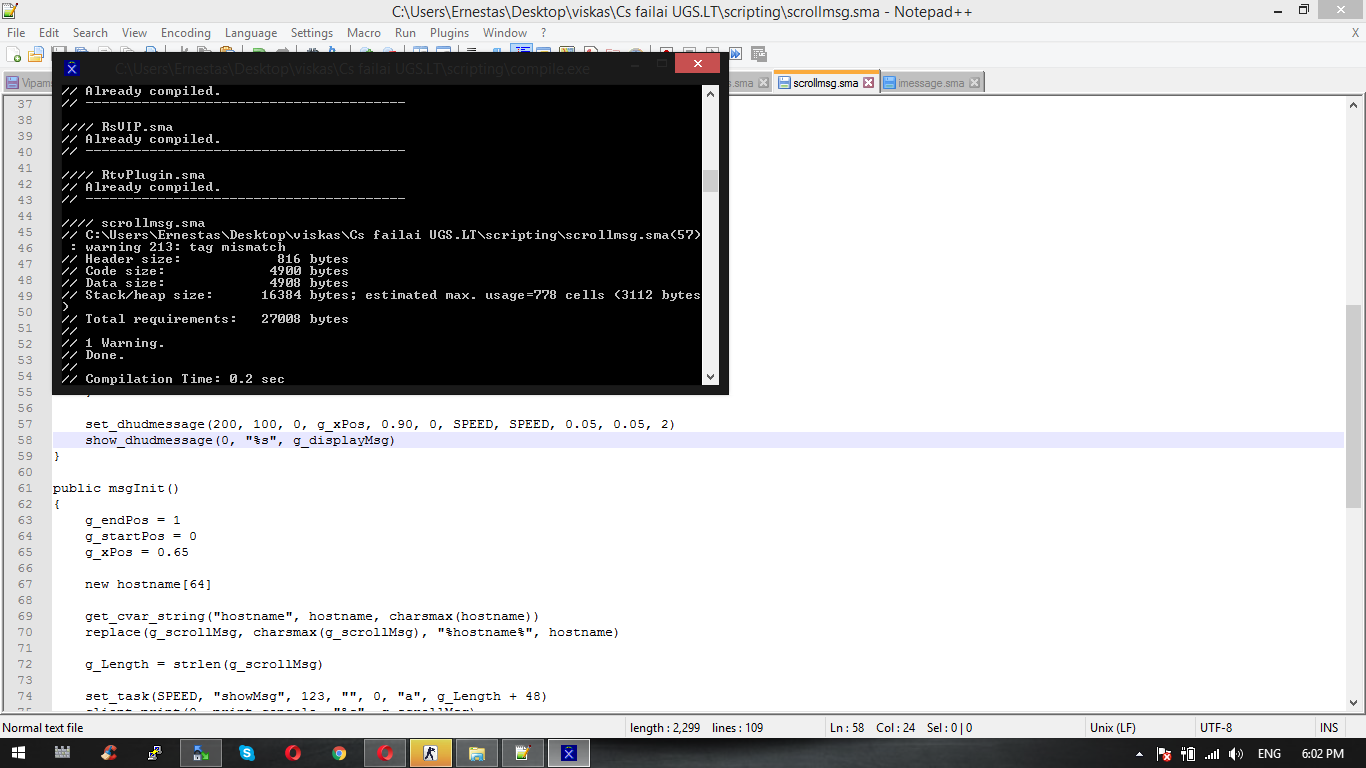Click the New file toolbar icon
This screenshot has width=1366, height=768.
pyautogui.click(x=15, y=54)
